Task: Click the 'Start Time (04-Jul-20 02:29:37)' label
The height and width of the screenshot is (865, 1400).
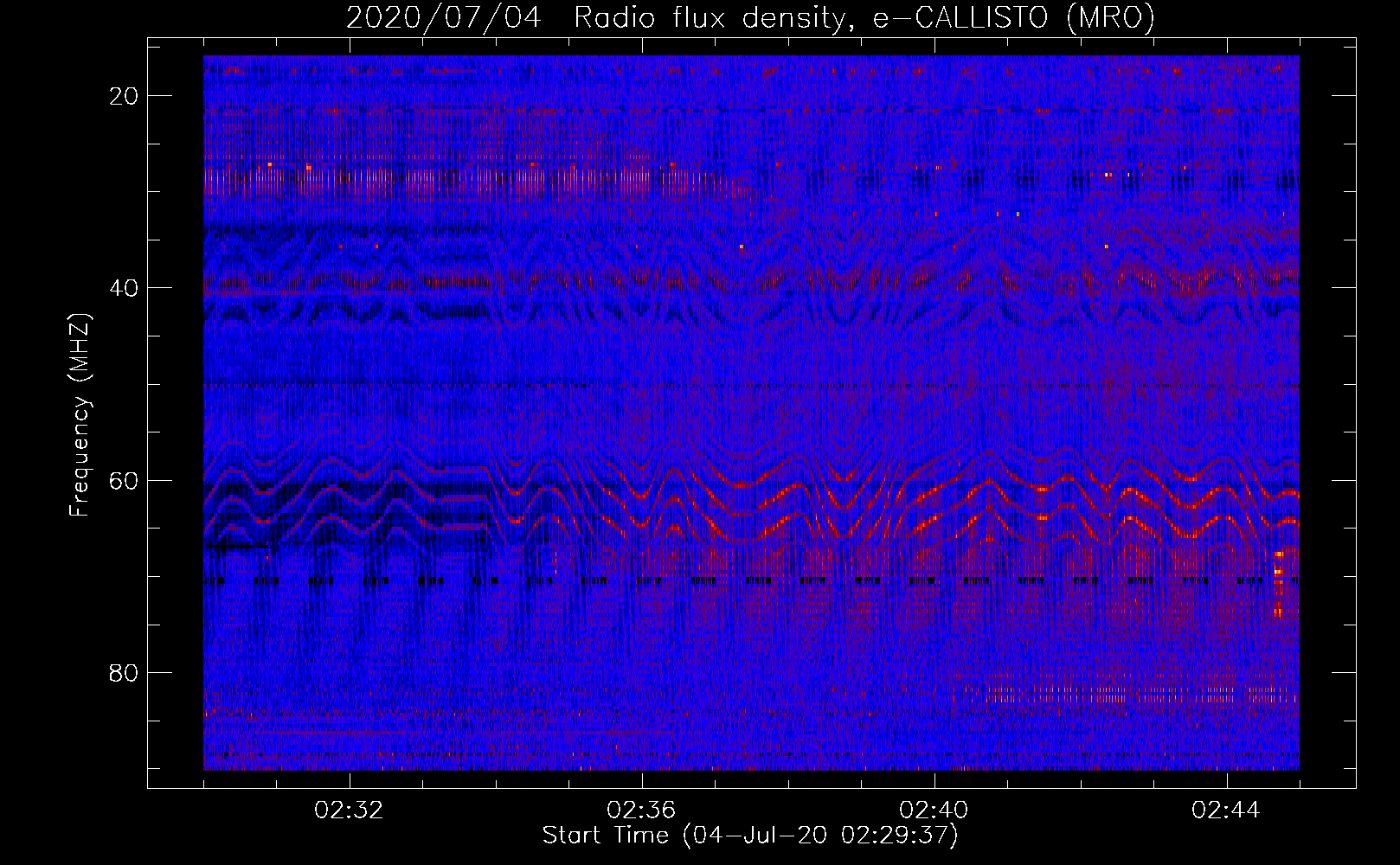Action: (750, 836)
